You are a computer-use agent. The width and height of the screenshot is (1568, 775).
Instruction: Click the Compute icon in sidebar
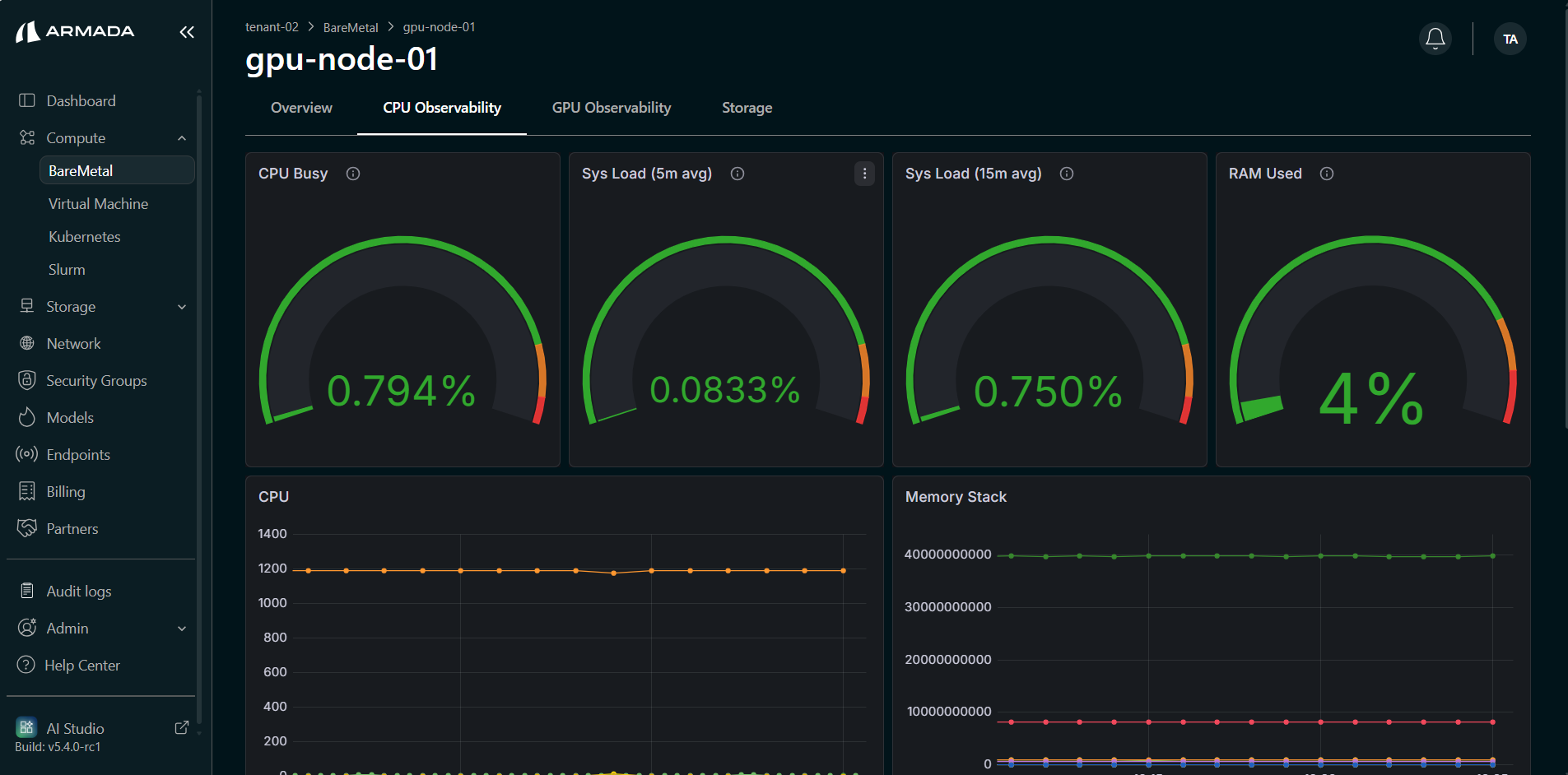pyautogui.click(x=27, y=137)
